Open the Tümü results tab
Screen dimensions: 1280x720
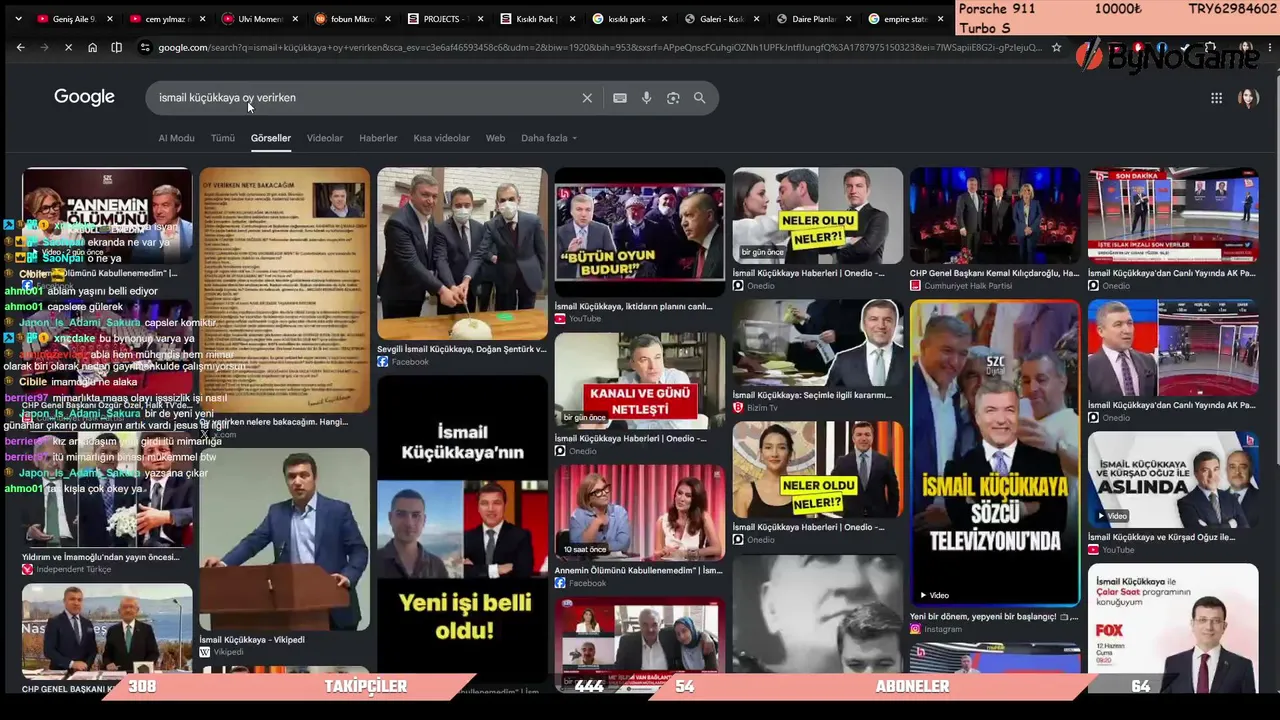[x=223, y=138]
